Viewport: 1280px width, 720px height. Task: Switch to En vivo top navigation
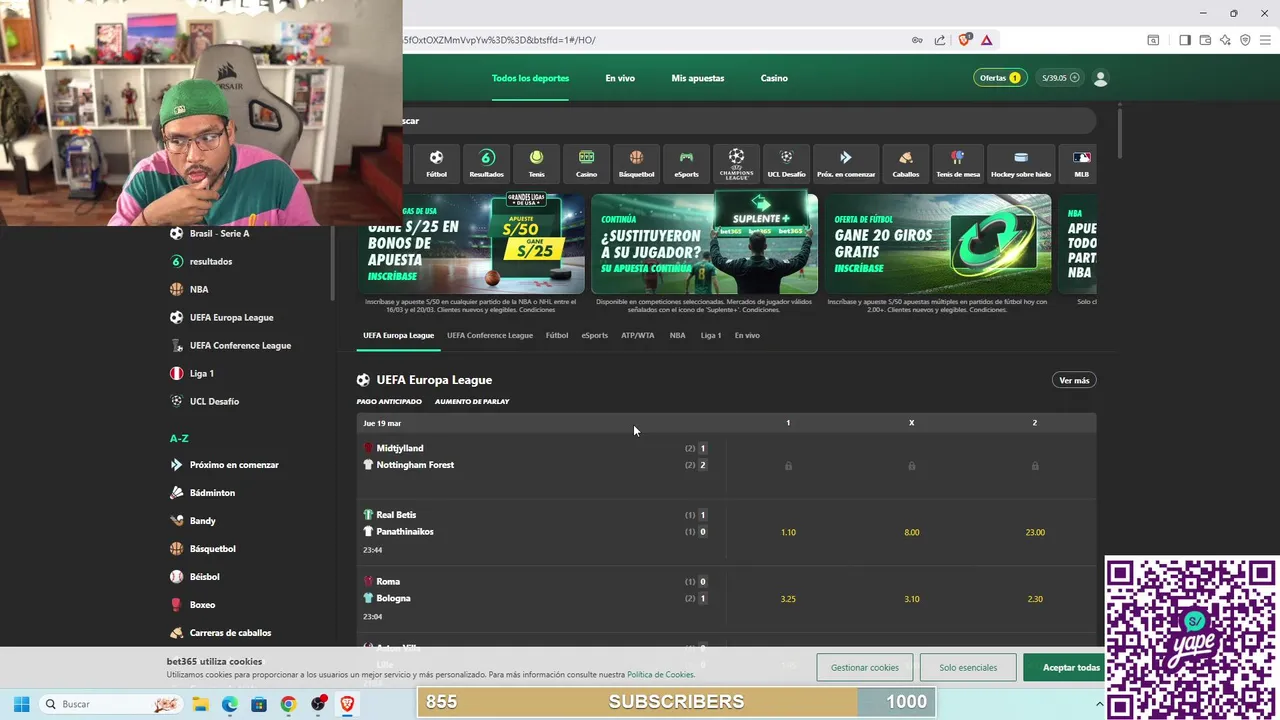(620, 78)
